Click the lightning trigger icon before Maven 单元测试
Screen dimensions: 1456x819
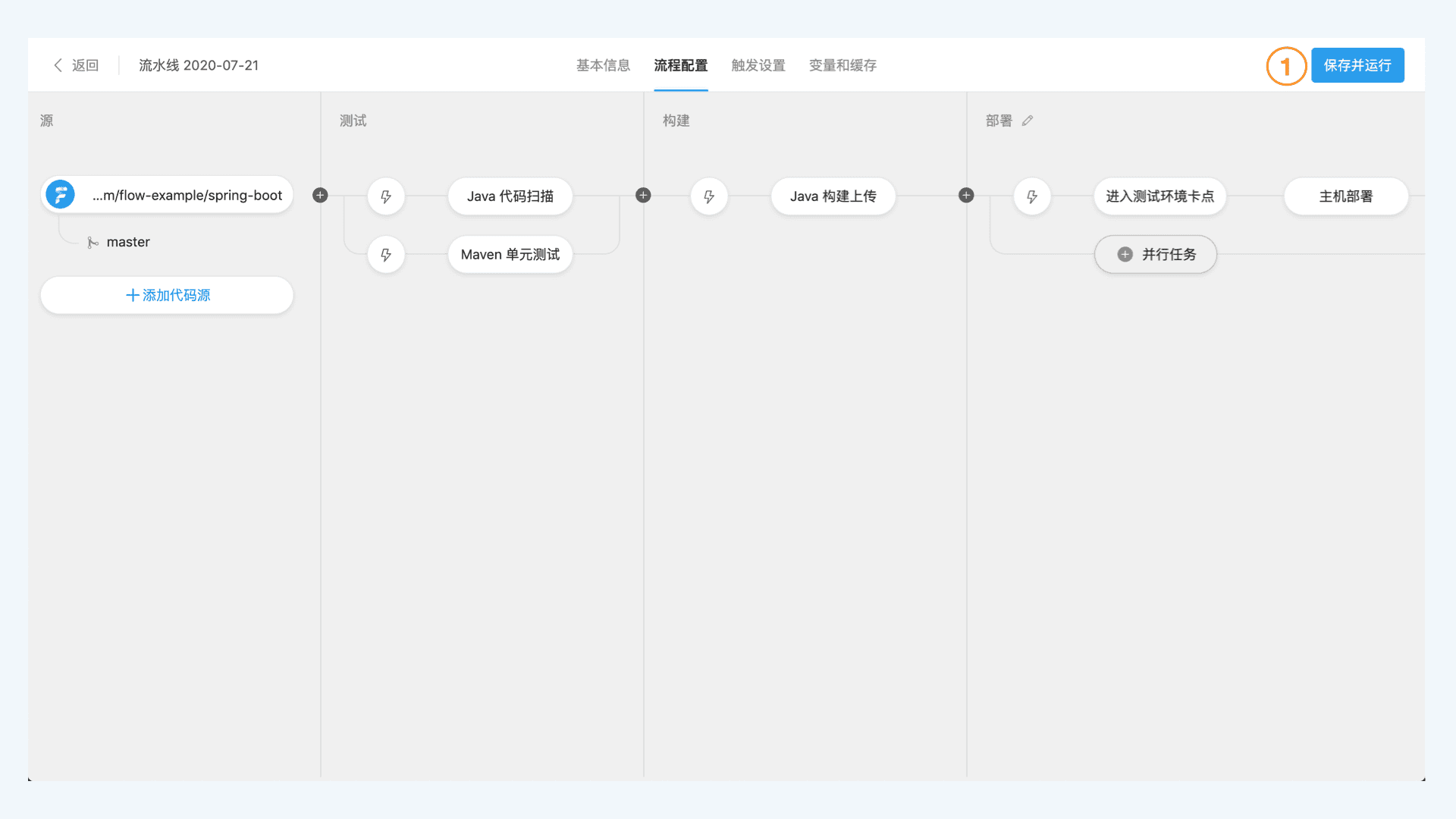386,255
